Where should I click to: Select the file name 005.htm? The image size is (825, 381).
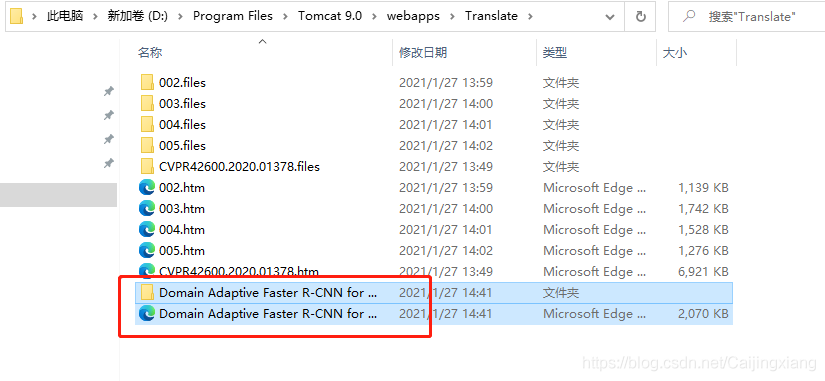(182, 251)
